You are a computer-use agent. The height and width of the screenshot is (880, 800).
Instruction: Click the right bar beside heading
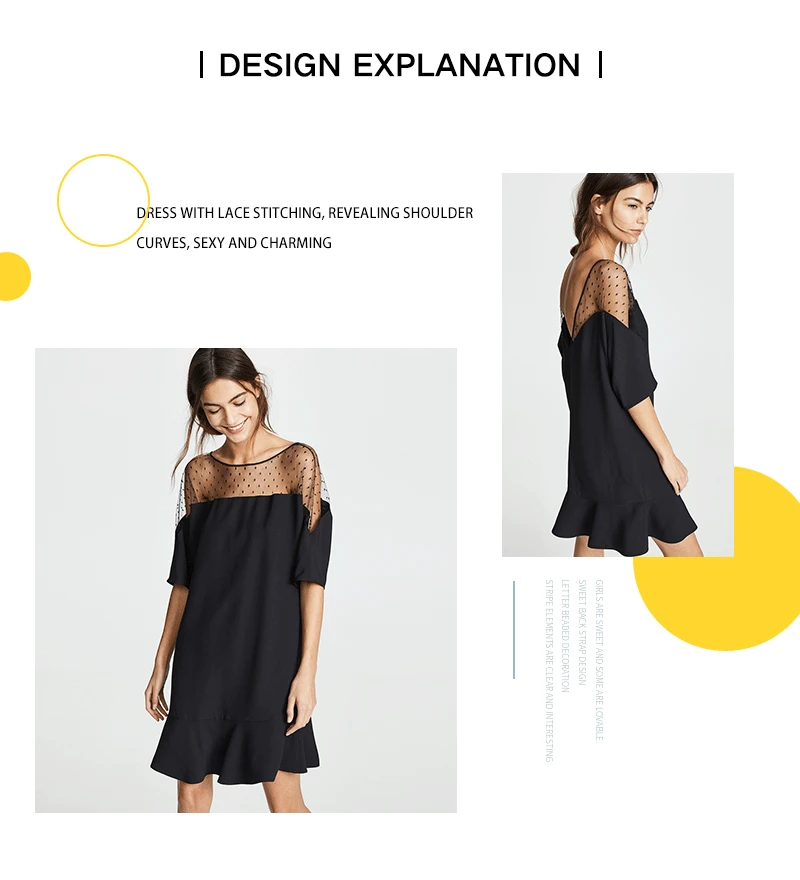pyautogui.click(x=601, y=65)
